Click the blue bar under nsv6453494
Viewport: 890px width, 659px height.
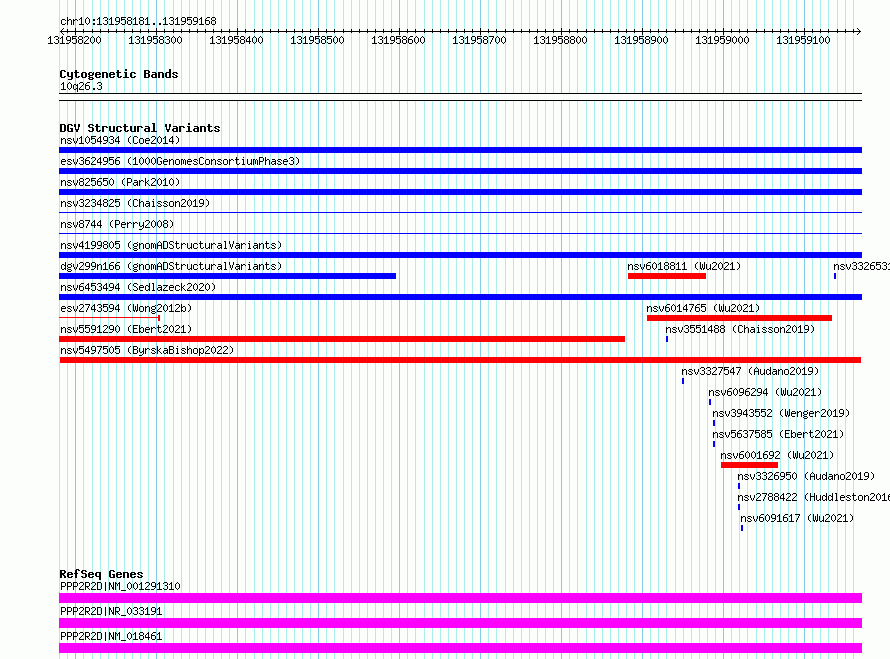tap(460, 297)
